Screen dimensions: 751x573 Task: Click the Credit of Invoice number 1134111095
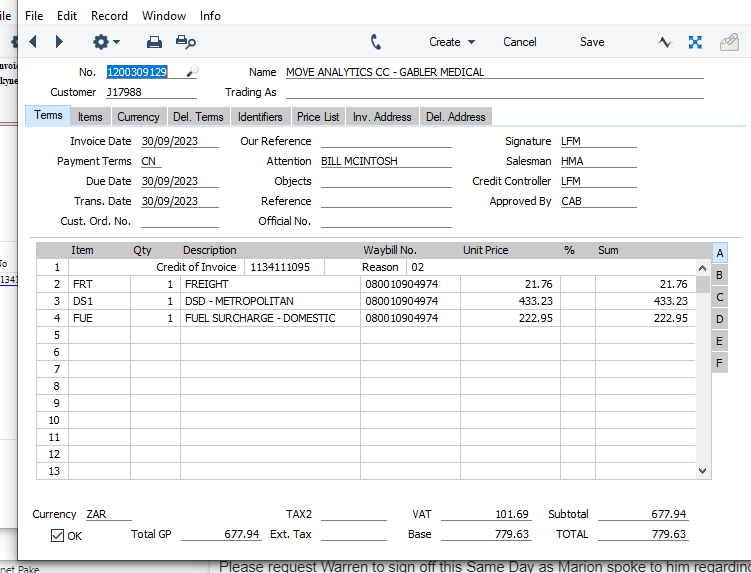pyautogui.click(x=284, y=267)
